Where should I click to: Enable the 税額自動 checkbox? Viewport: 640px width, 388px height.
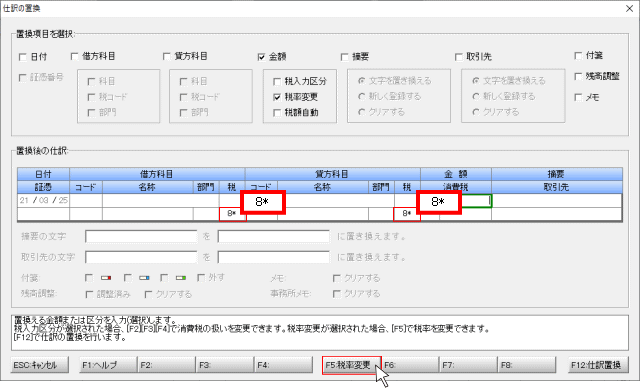tap(277, 113)
